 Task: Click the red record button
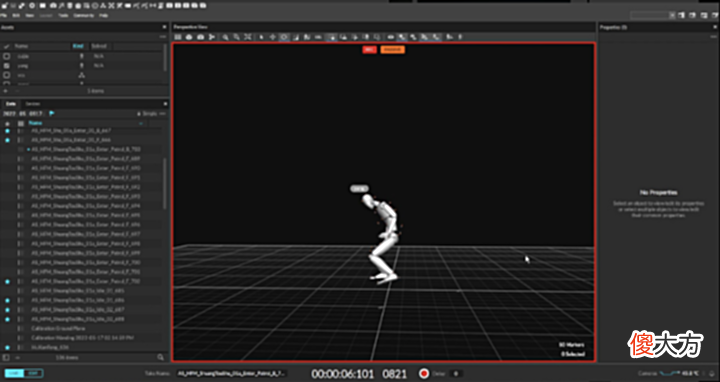tap(424, 373)
